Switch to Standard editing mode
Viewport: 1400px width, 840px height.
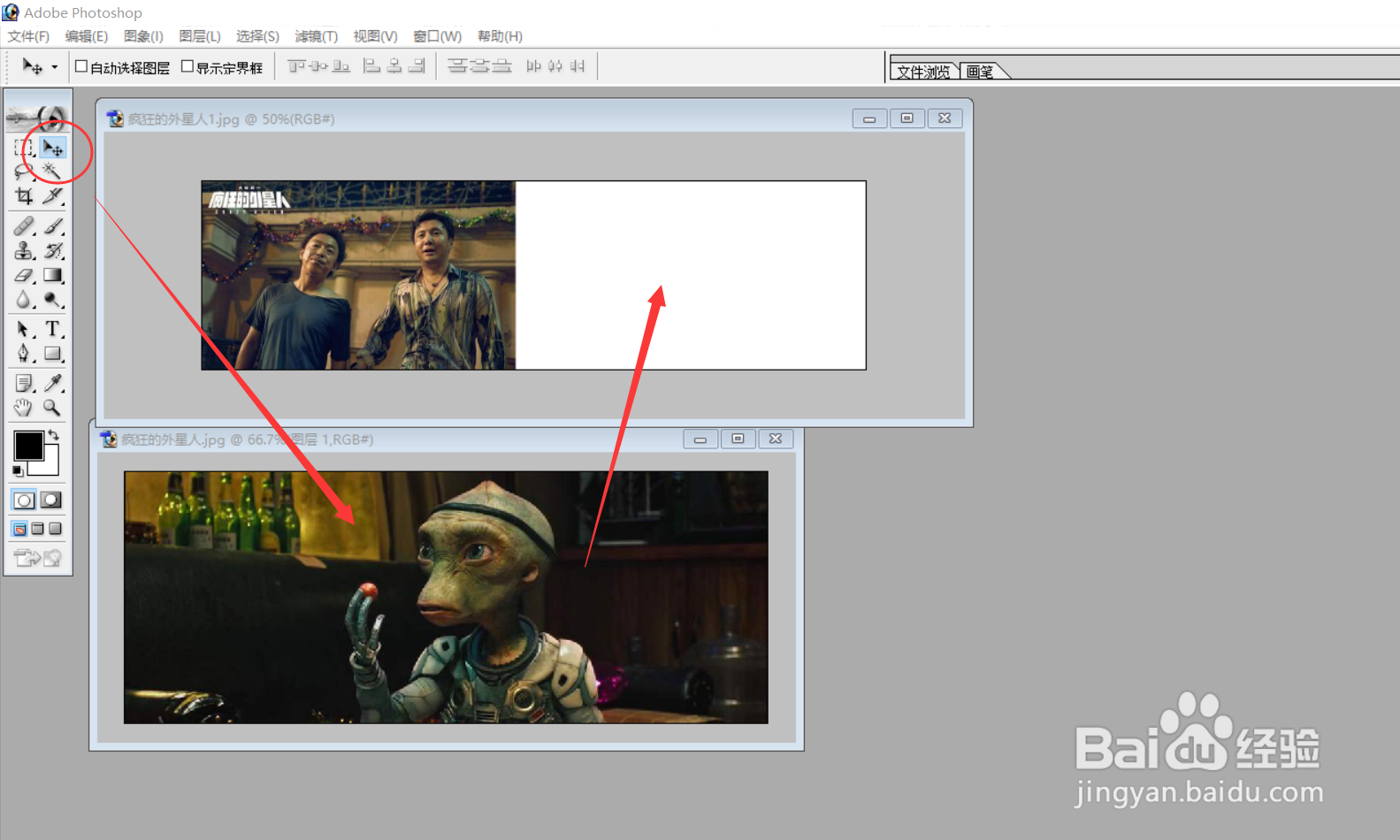coord(24,500)
